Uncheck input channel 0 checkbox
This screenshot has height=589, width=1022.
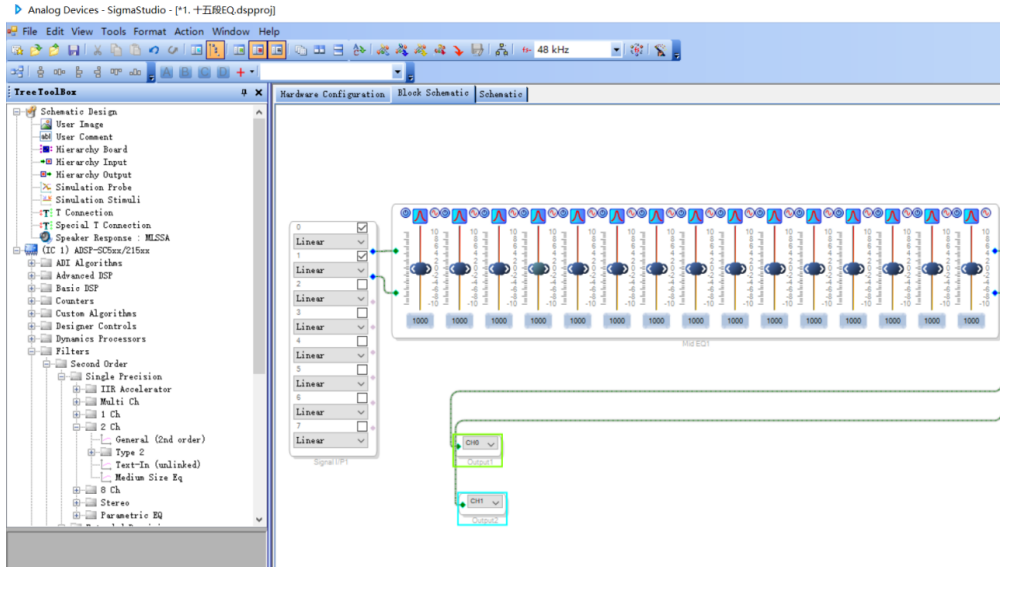(x=362, y=227)
